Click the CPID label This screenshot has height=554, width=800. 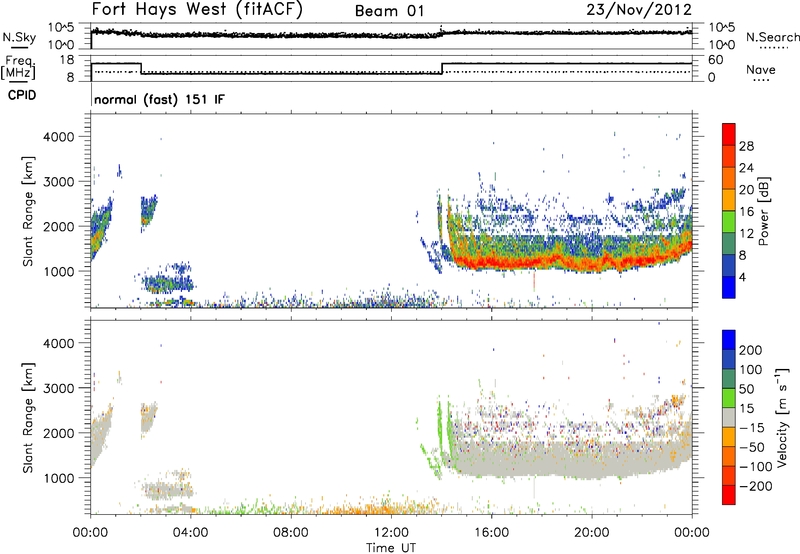click(22, 95)
